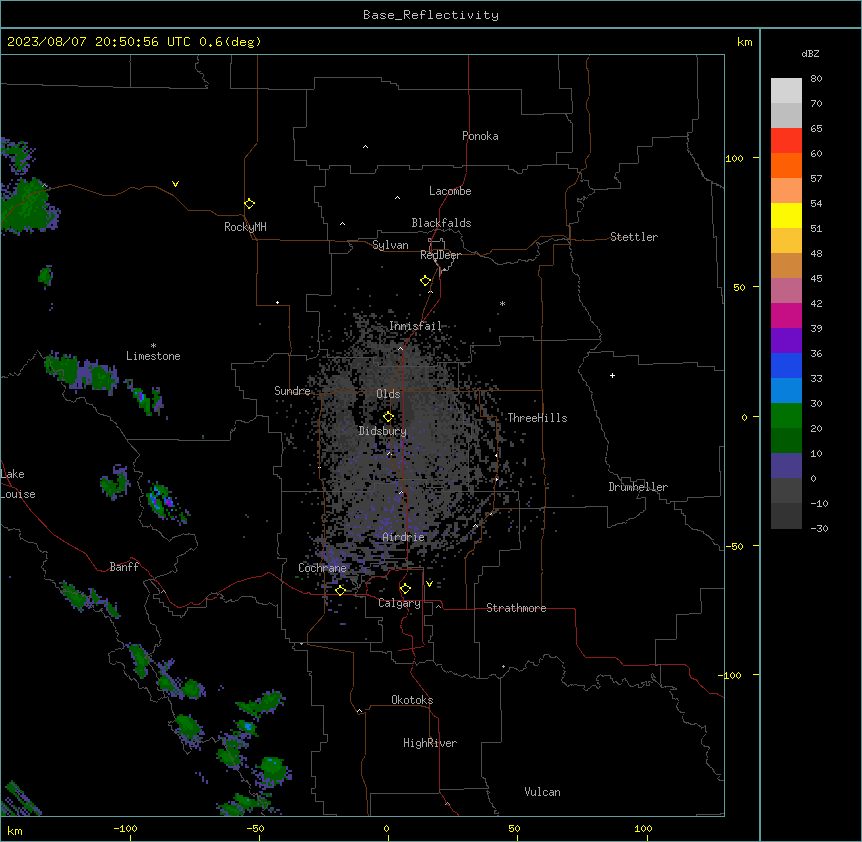Screen dimensions: 862x842
Task: Click the light blue 33-30 dBZ swatch
Action: tap(786, 391)
